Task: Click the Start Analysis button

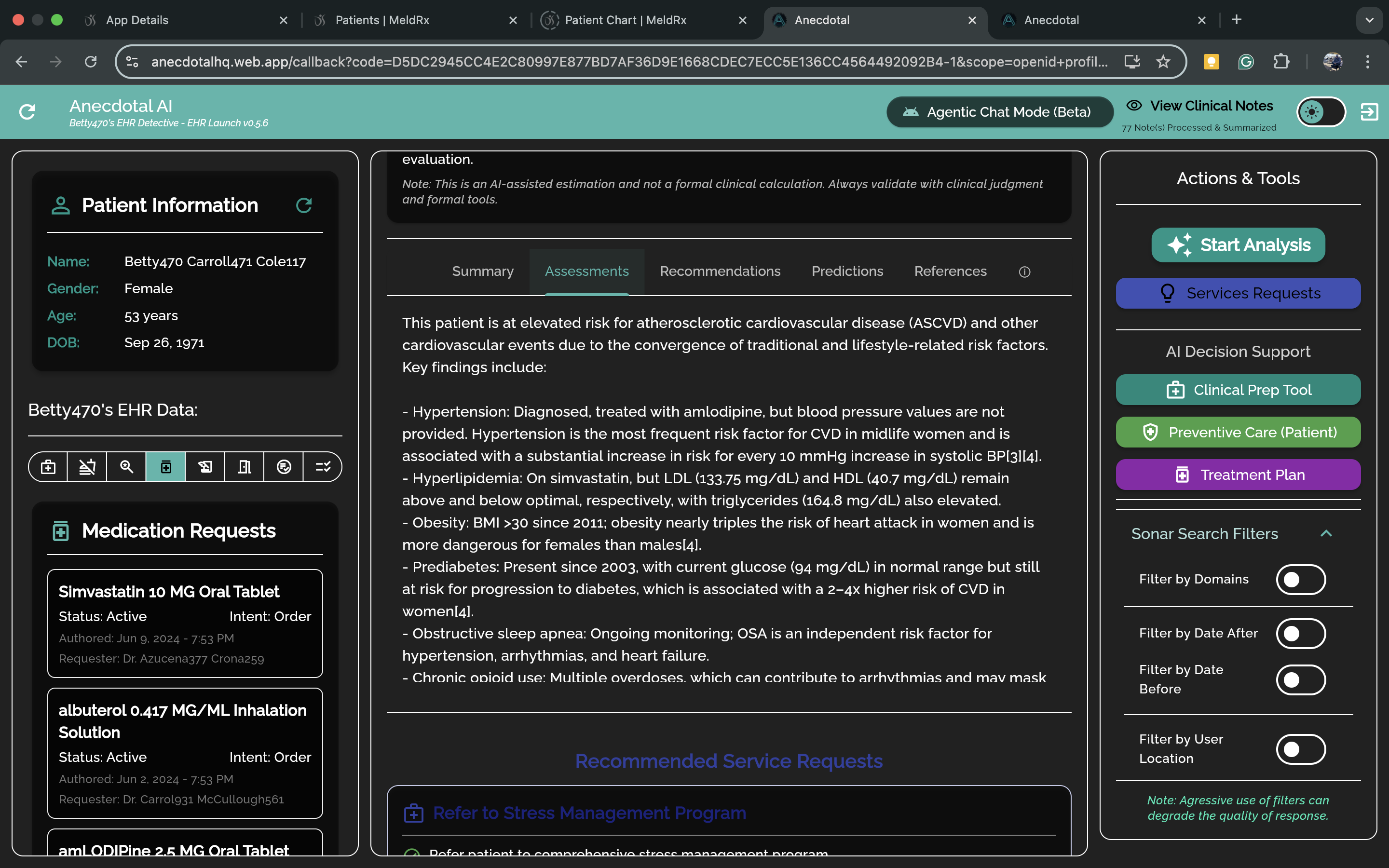Action: coord(1238,245)
